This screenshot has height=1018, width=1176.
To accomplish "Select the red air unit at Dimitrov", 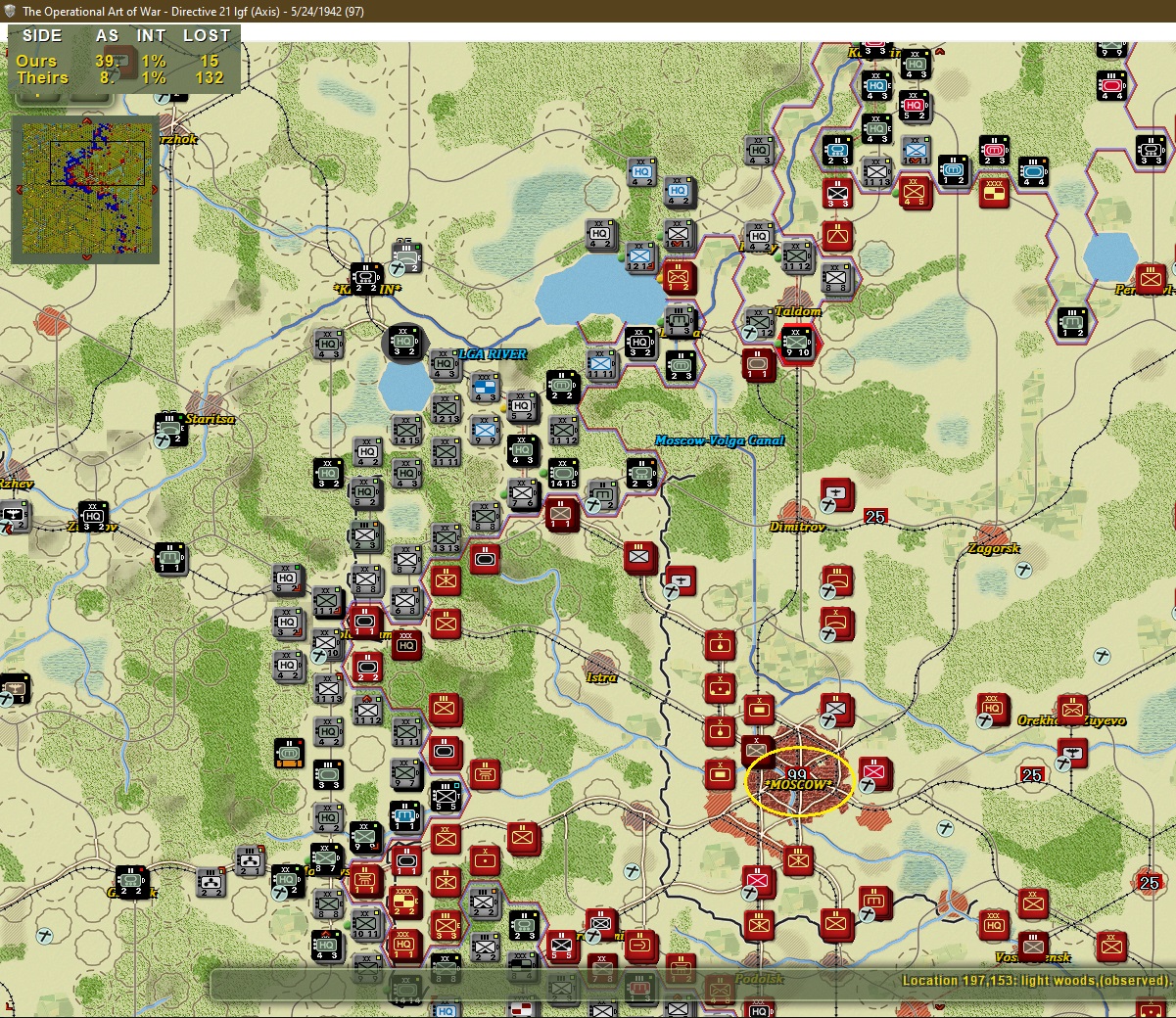I will [836, 494].
